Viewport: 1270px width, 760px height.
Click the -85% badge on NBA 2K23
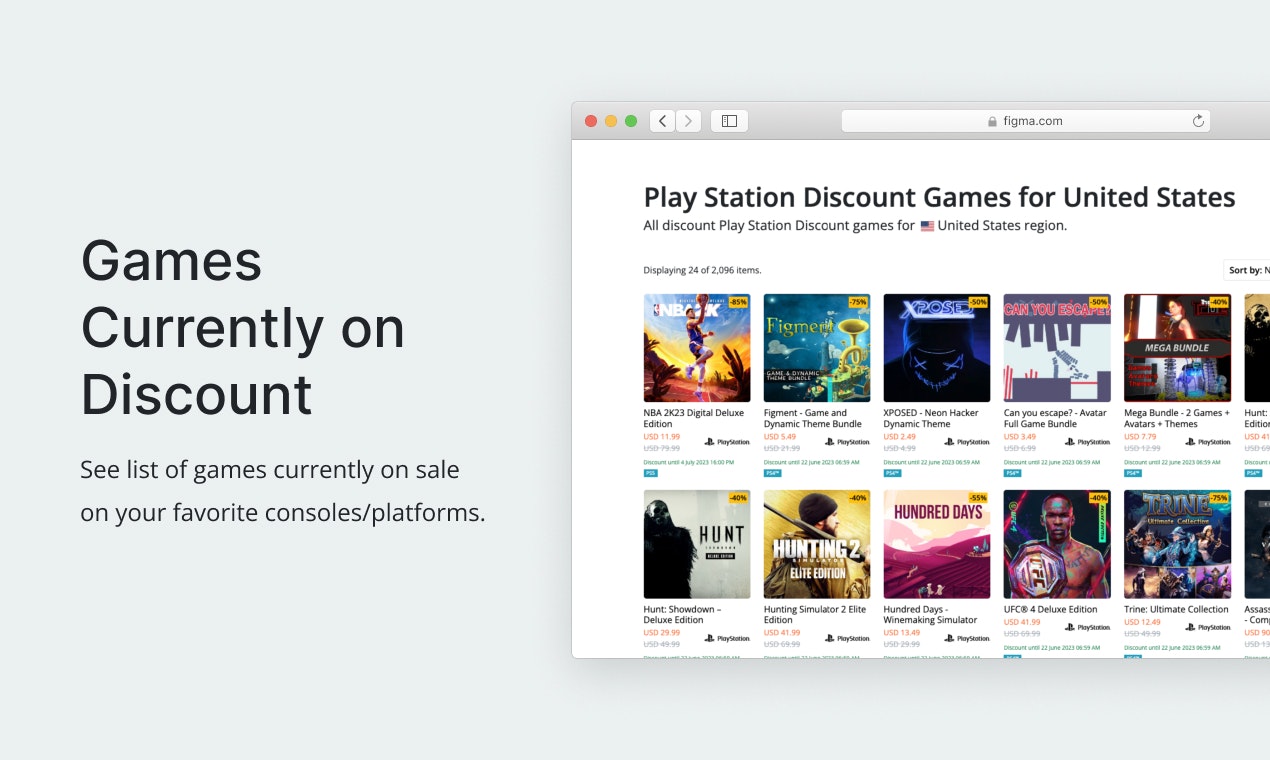(x=738, y=301)
